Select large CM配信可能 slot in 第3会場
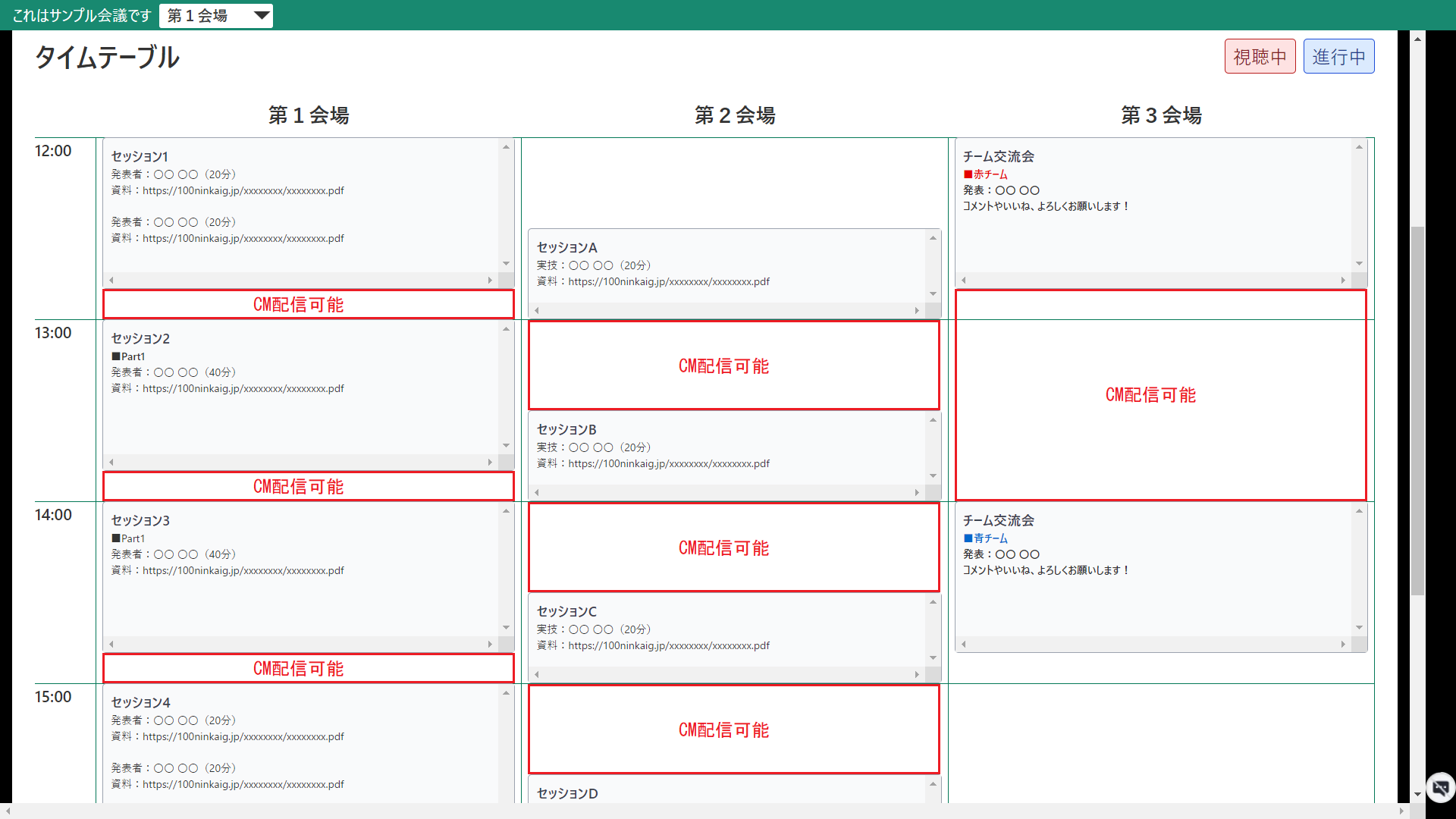This screenshot has width=1456, height=819. coord(1160,395)
